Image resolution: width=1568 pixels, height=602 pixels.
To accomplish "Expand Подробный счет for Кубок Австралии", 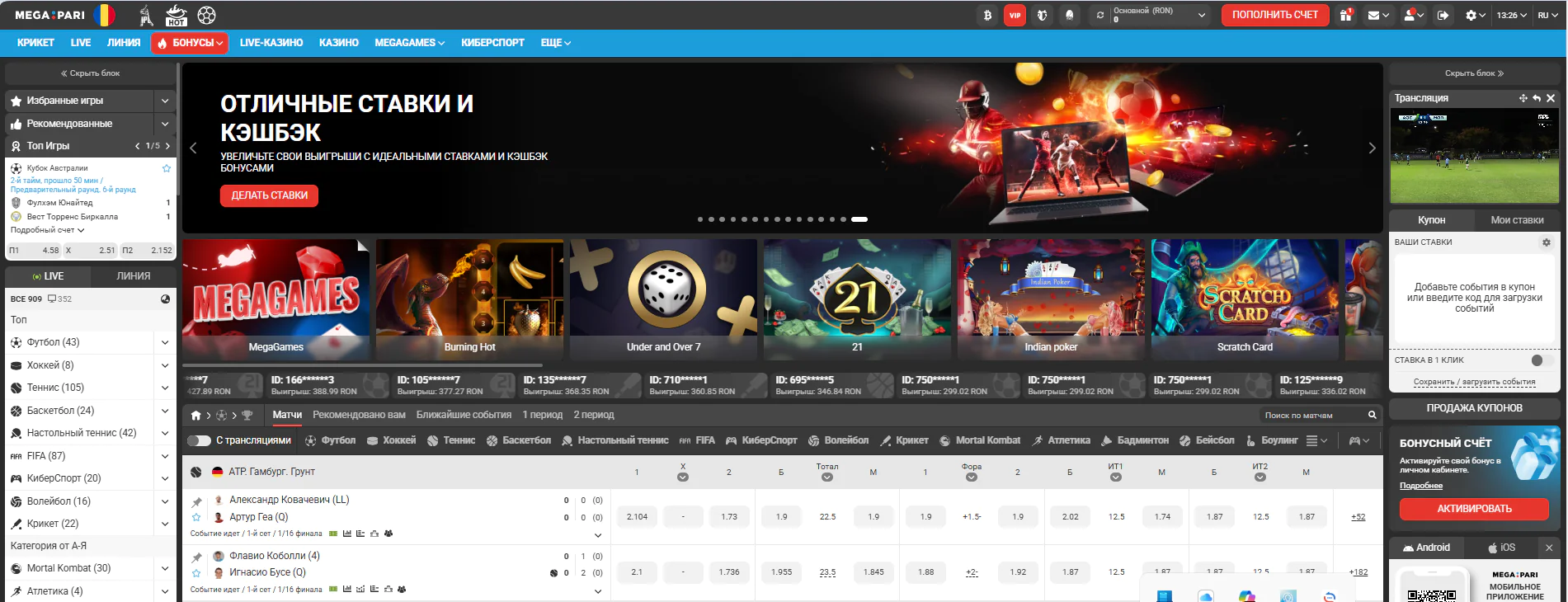I will tap(47, 230).
